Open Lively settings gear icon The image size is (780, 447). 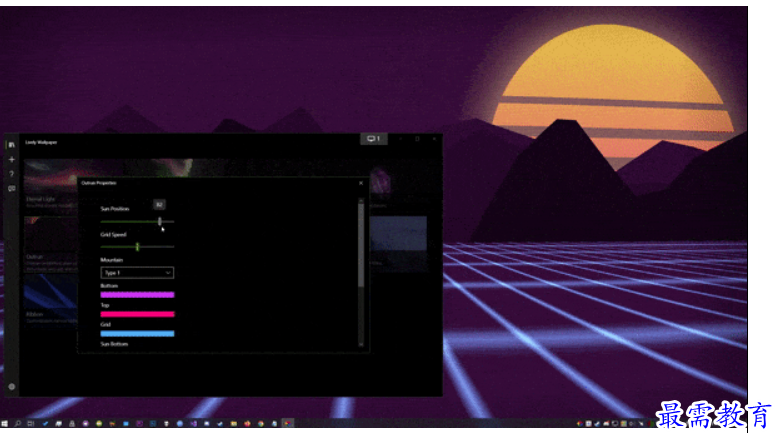pyautogui.click(x=11, y=386)
